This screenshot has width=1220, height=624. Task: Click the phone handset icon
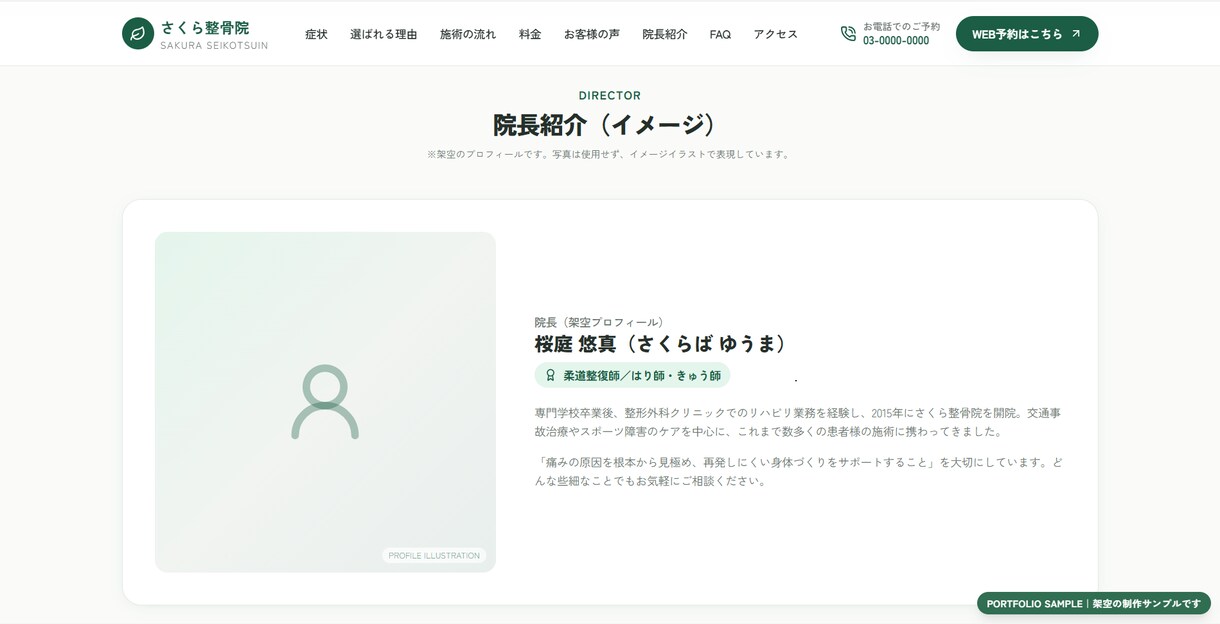(848, 33)
